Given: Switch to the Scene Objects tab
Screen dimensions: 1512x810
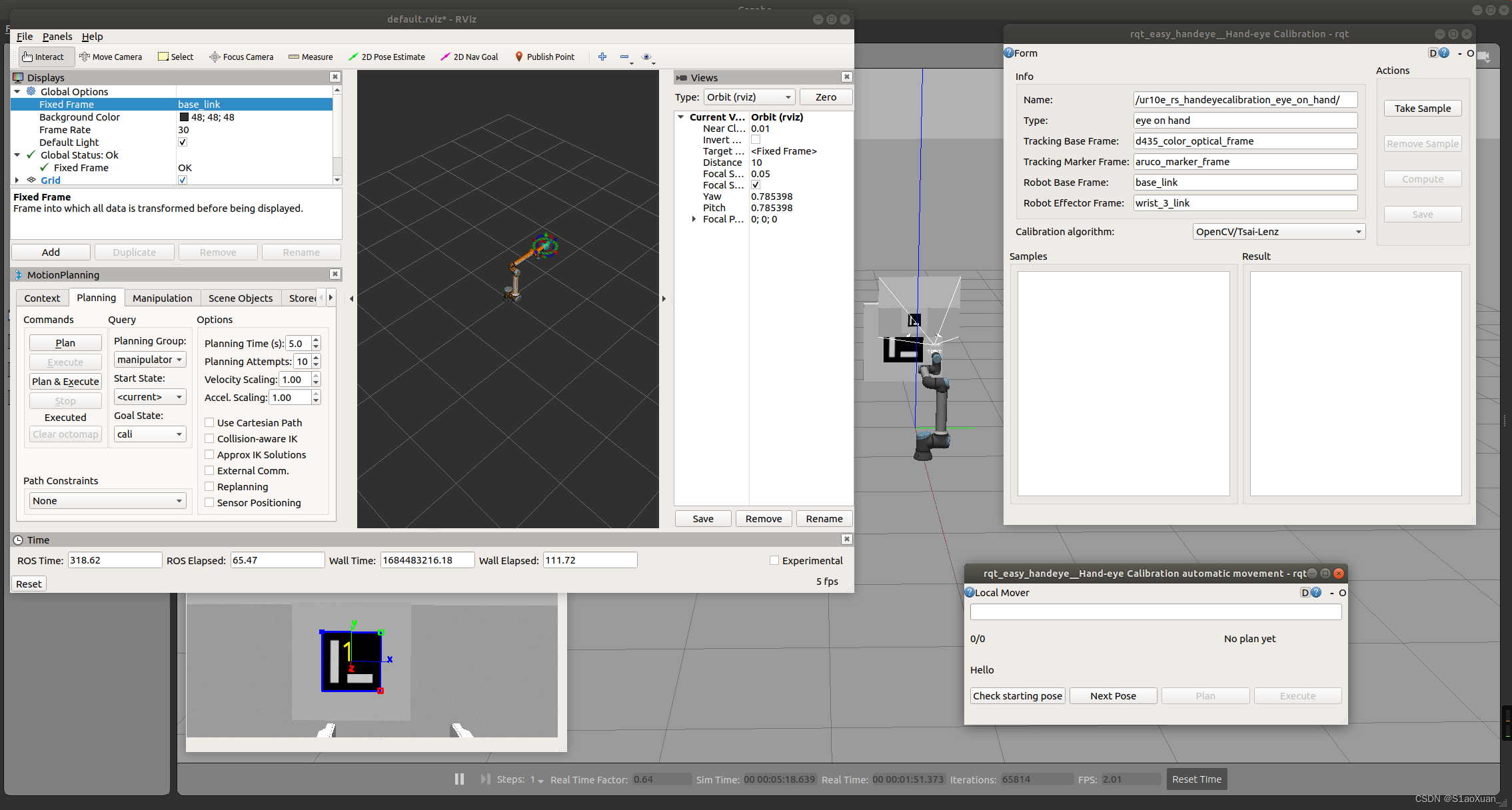Looking at the screenshot, I should coord(240,298).
